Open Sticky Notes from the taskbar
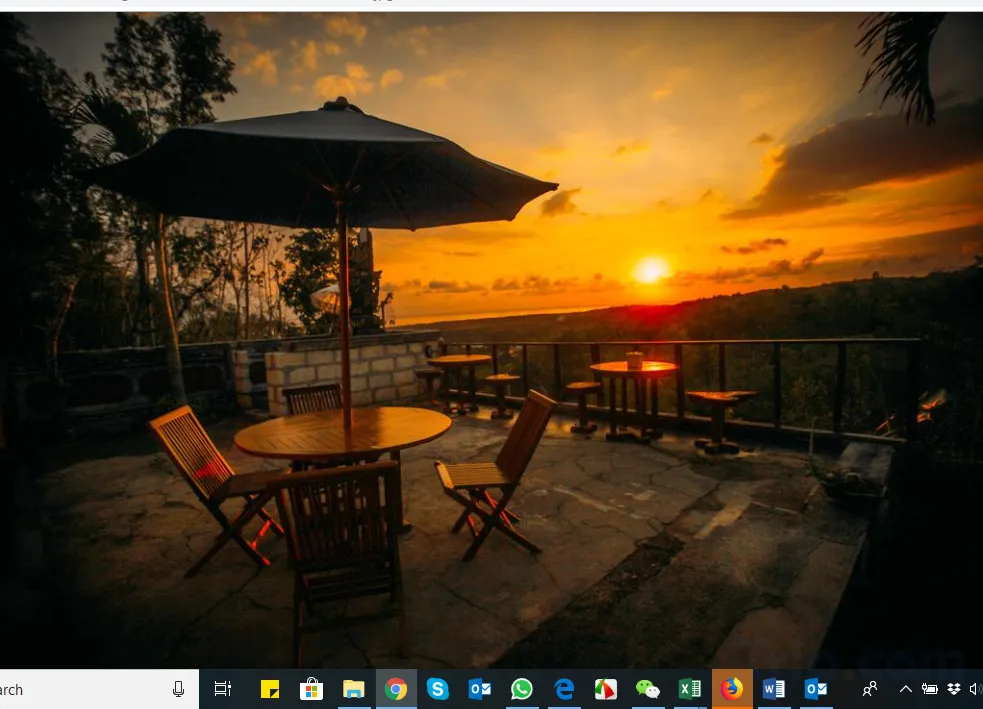The image size is (983, 709). (270, 689)
